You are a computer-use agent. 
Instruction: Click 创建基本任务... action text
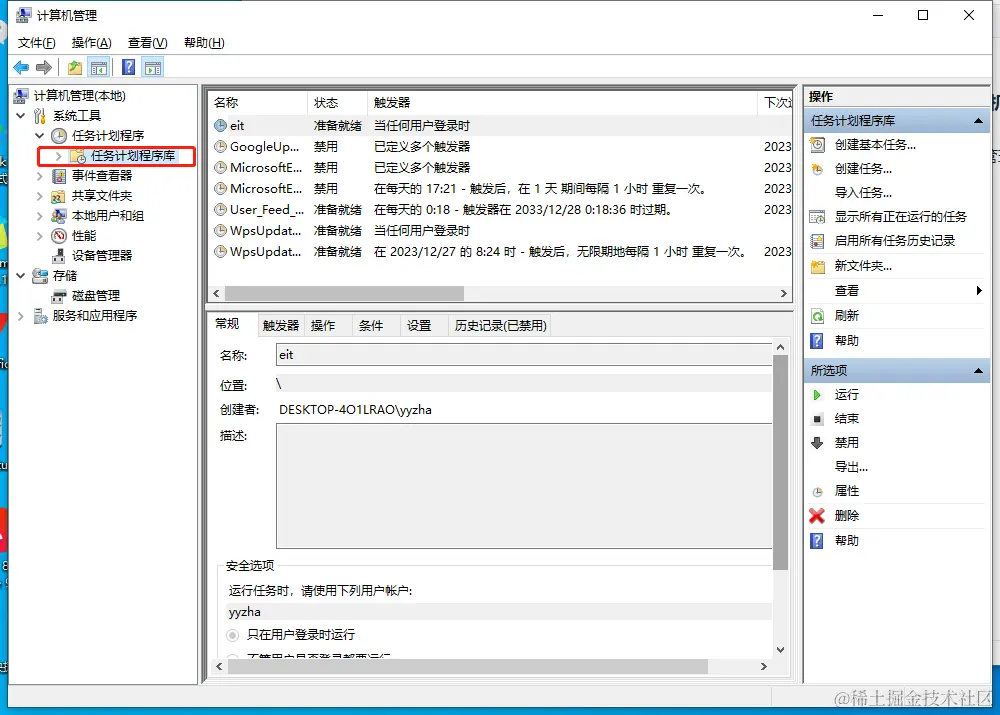pyautogui.click(x=876, y=145)
